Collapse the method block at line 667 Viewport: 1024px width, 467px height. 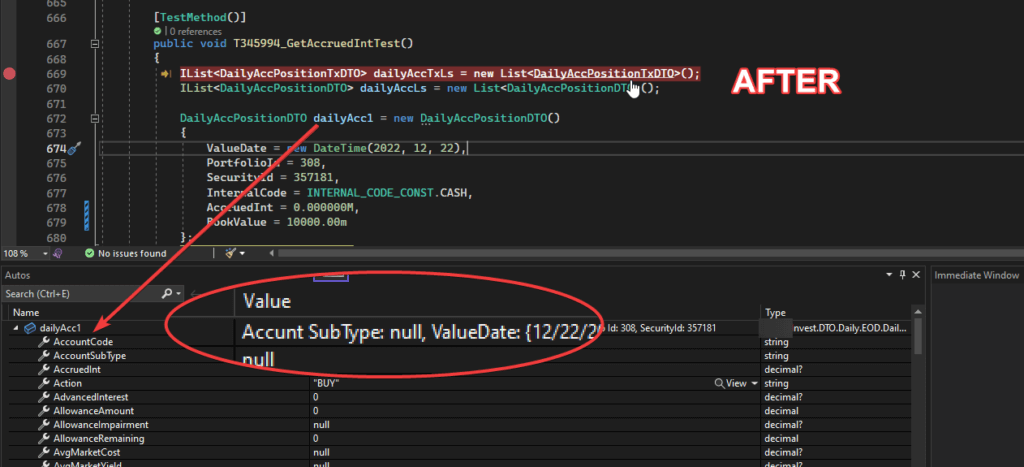coord(95,44)
